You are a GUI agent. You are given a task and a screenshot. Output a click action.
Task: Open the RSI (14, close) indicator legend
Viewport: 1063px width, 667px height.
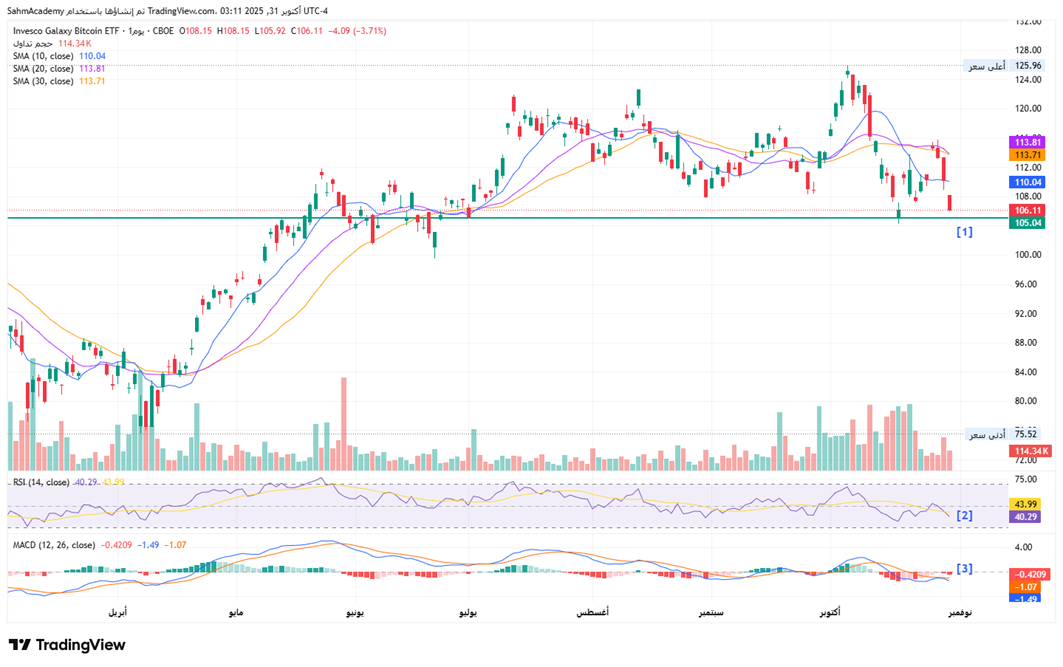click(41, 482)
